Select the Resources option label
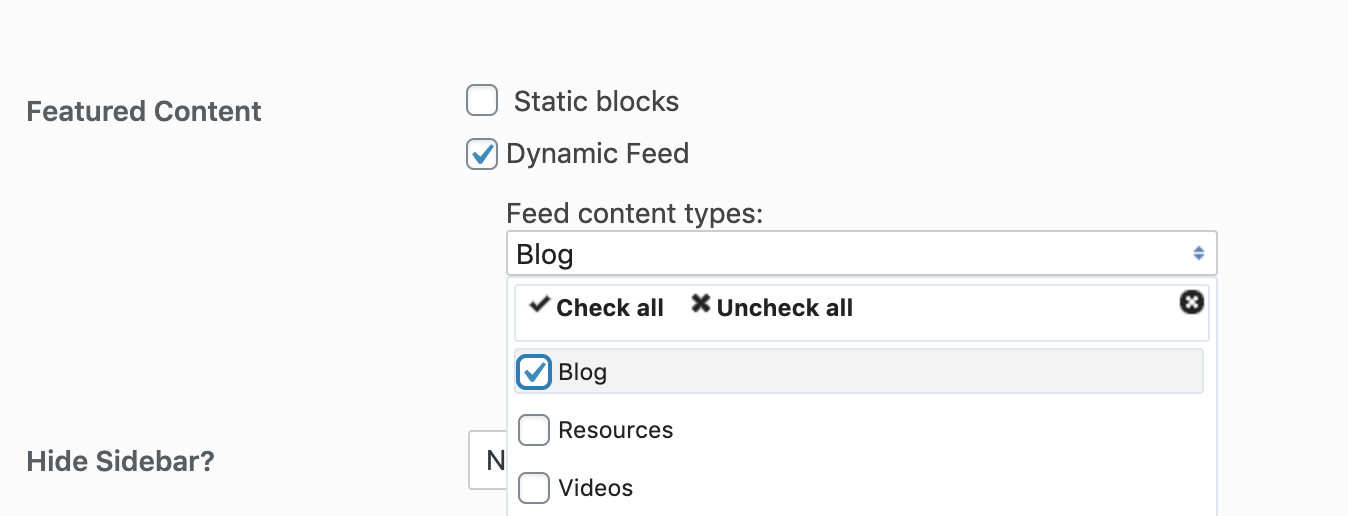Screen dimensions: 1348x516 click(x=615, y=430)
